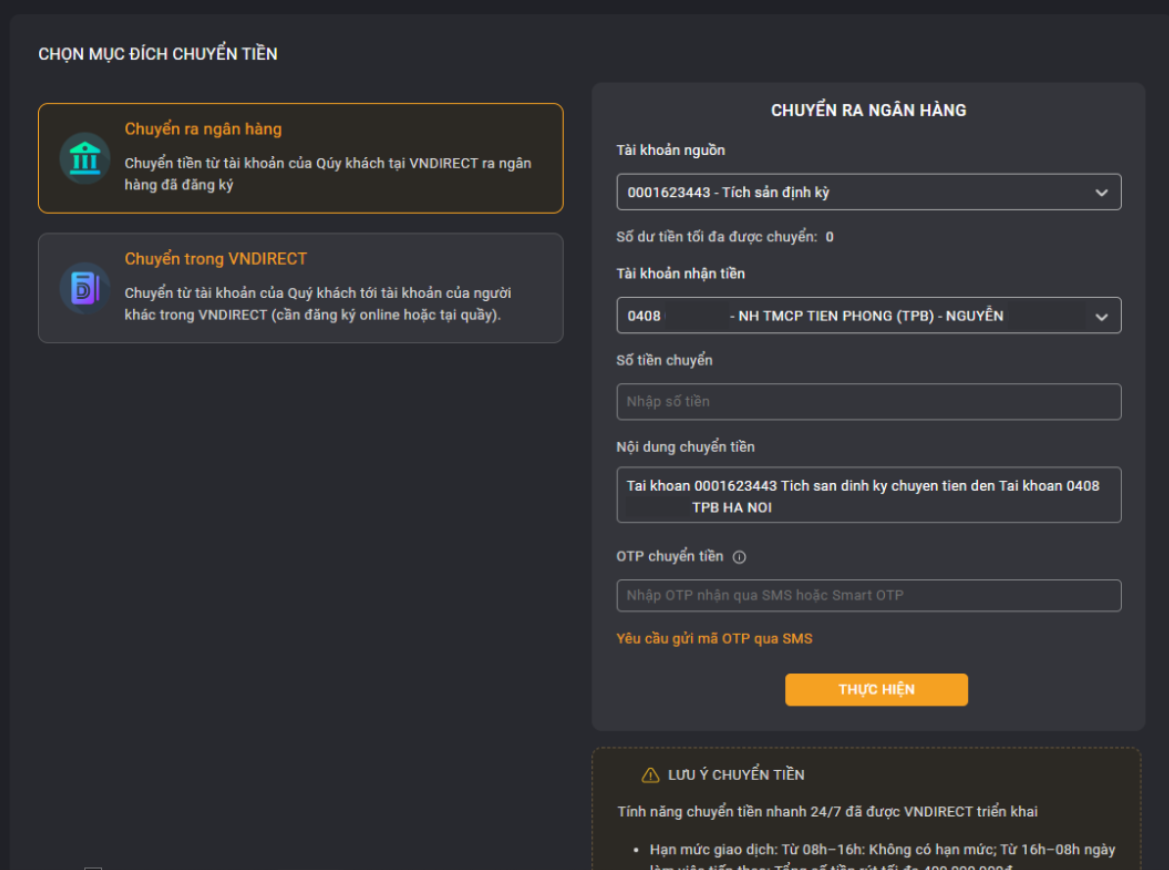Click the bank transfer description text
The image size is (1169, 870).
(328, 174)
